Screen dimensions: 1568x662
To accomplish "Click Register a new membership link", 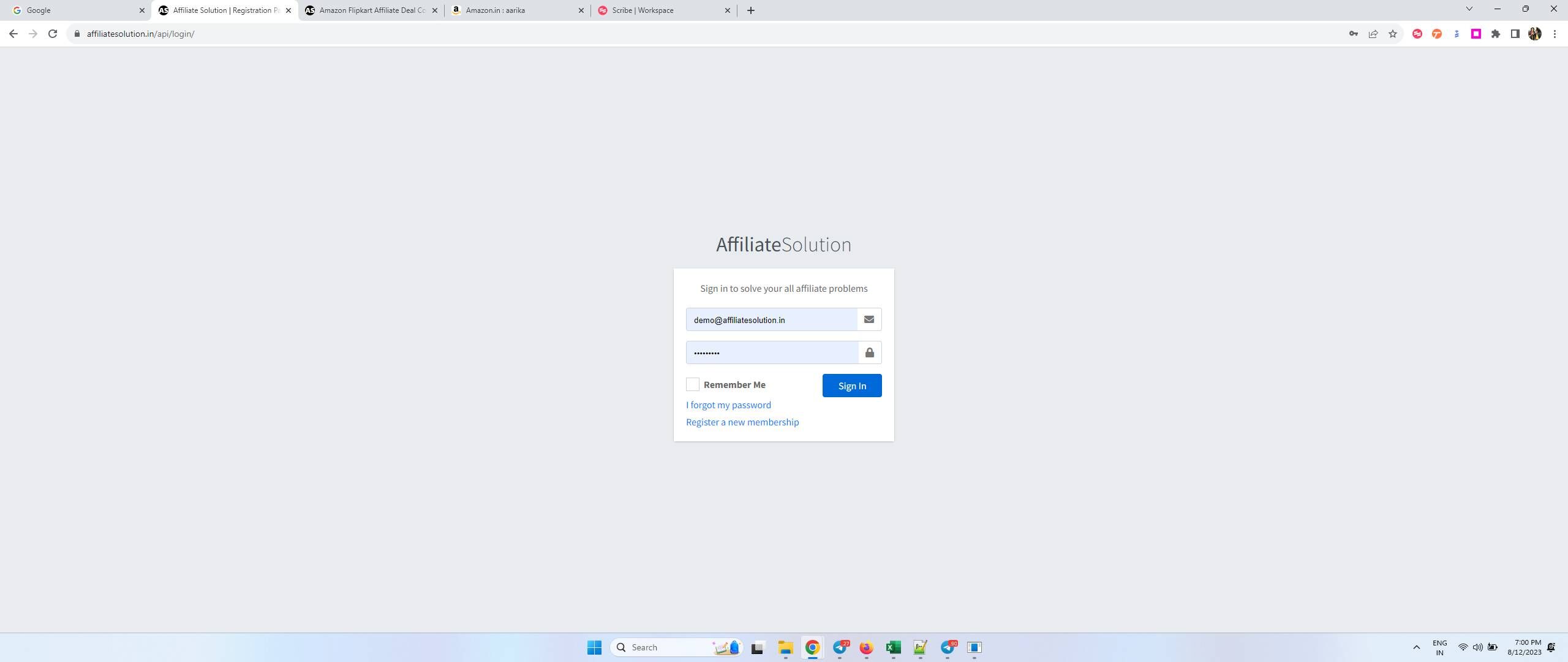I will pos(742,422).
